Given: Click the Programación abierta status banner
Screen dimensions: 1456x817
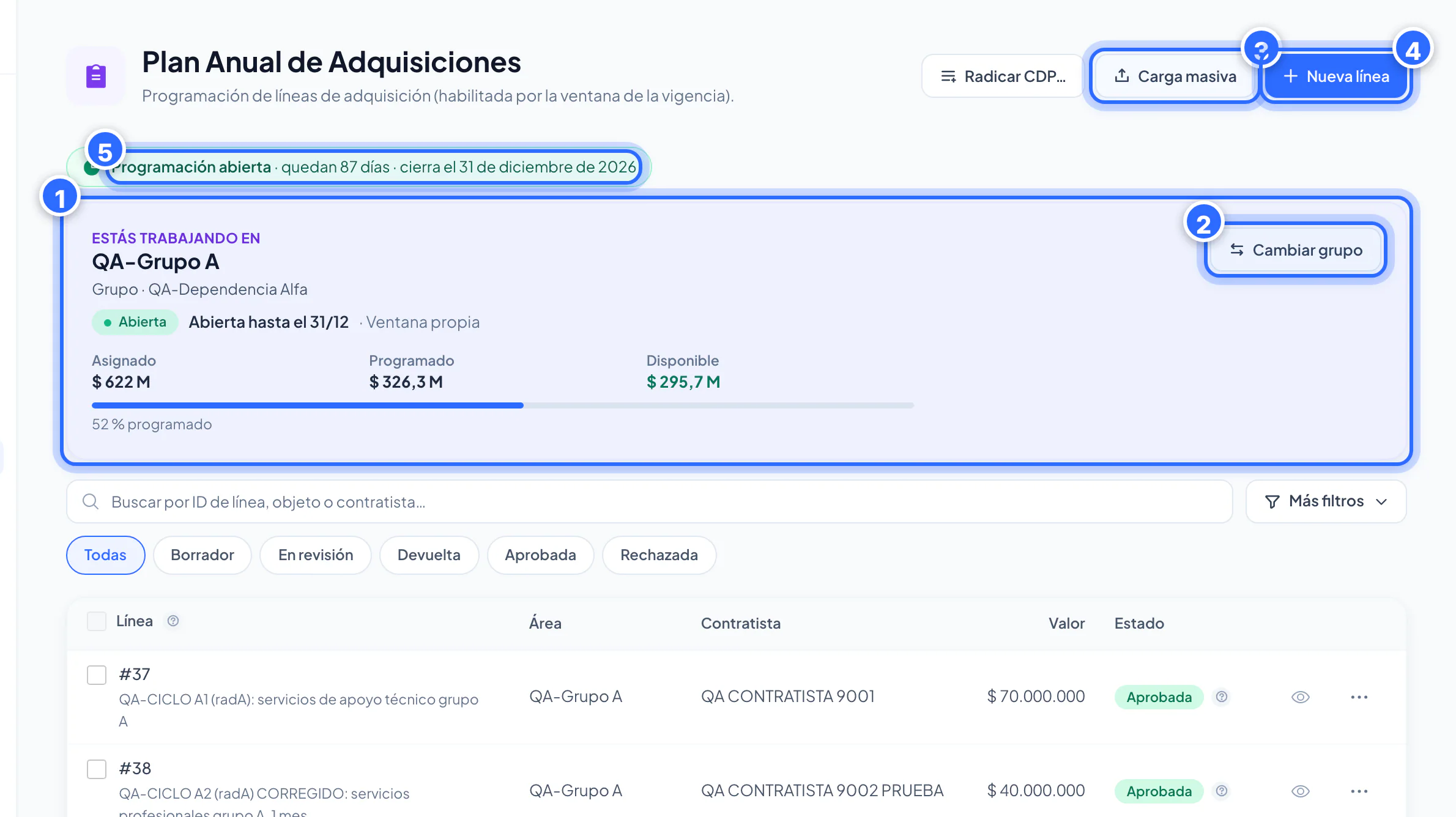Looking at the screenshot, I should click(358, 167).
